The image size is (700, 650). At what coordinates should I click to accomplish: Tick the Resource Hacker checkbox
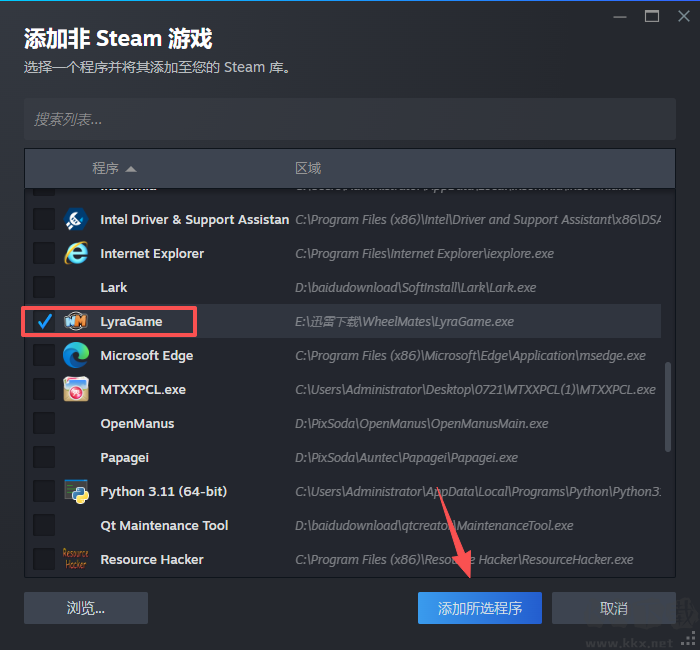44,559
